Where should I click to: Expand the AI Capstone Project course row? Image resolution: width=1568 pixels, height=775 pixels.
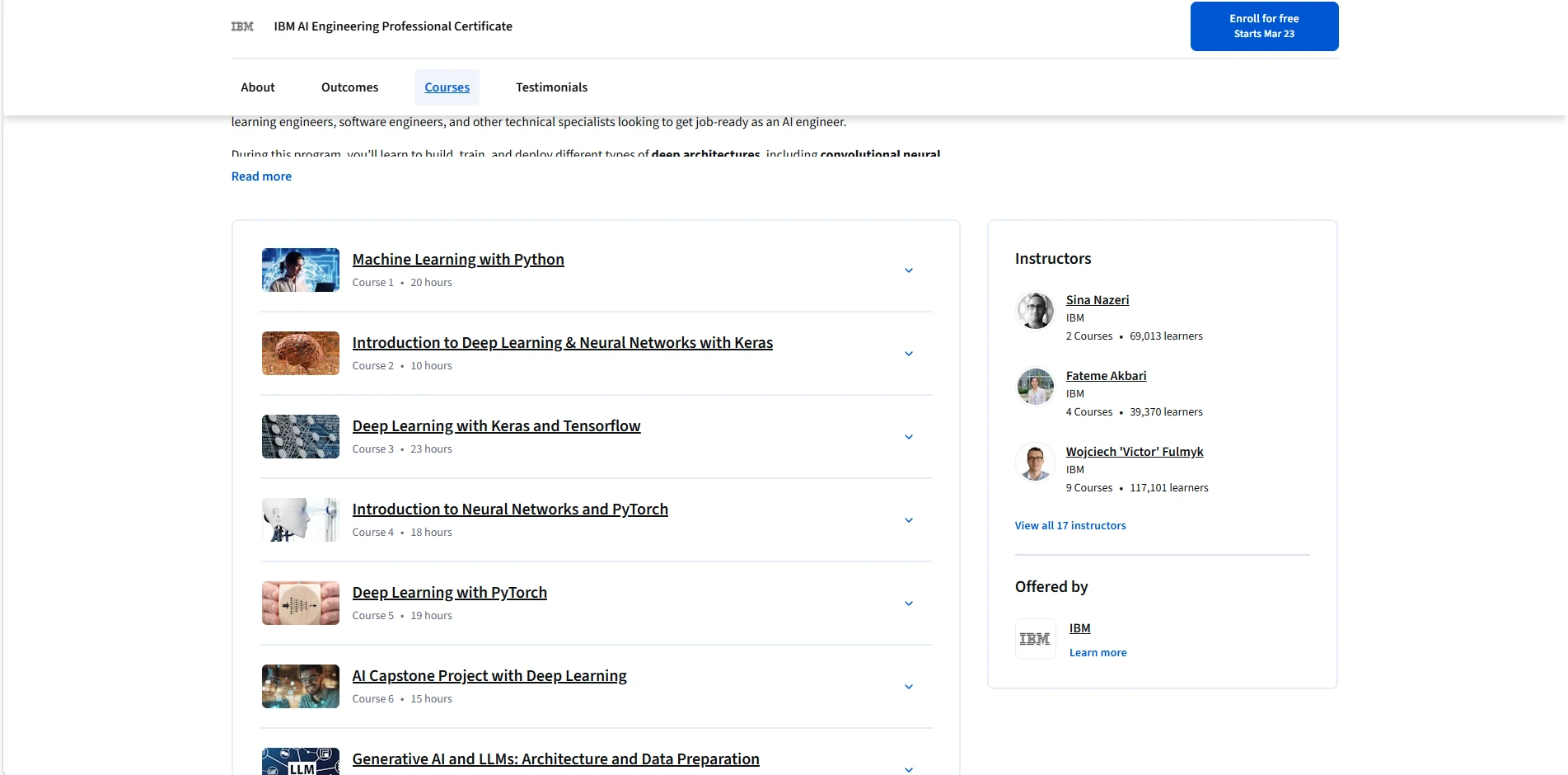pyautogui.click(x=908, y=687)
